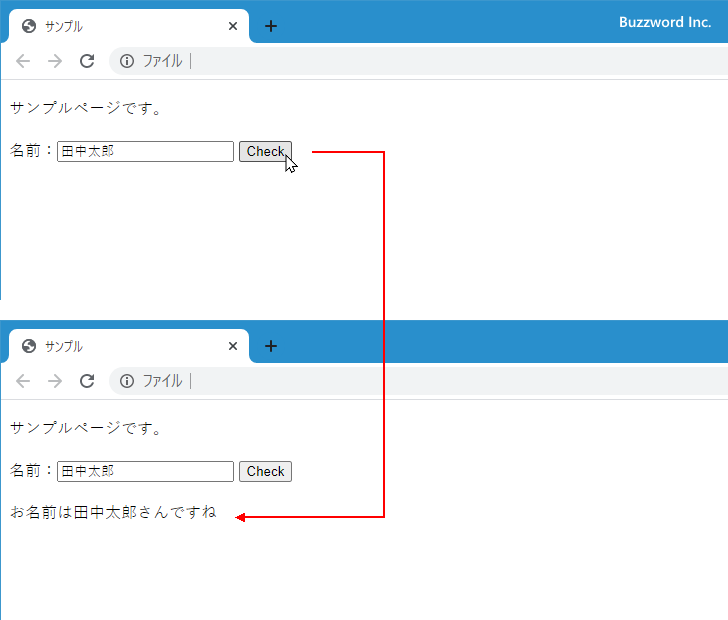Click the お名前は田中太郎さんですね result text
Viewport: 728px width, 620px height.
(x=113, y=513)
